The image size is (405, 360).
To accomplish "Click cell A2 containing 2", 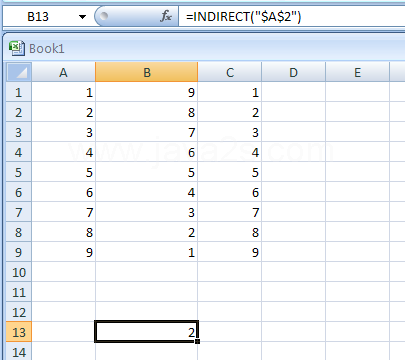I will click(63, 112).
